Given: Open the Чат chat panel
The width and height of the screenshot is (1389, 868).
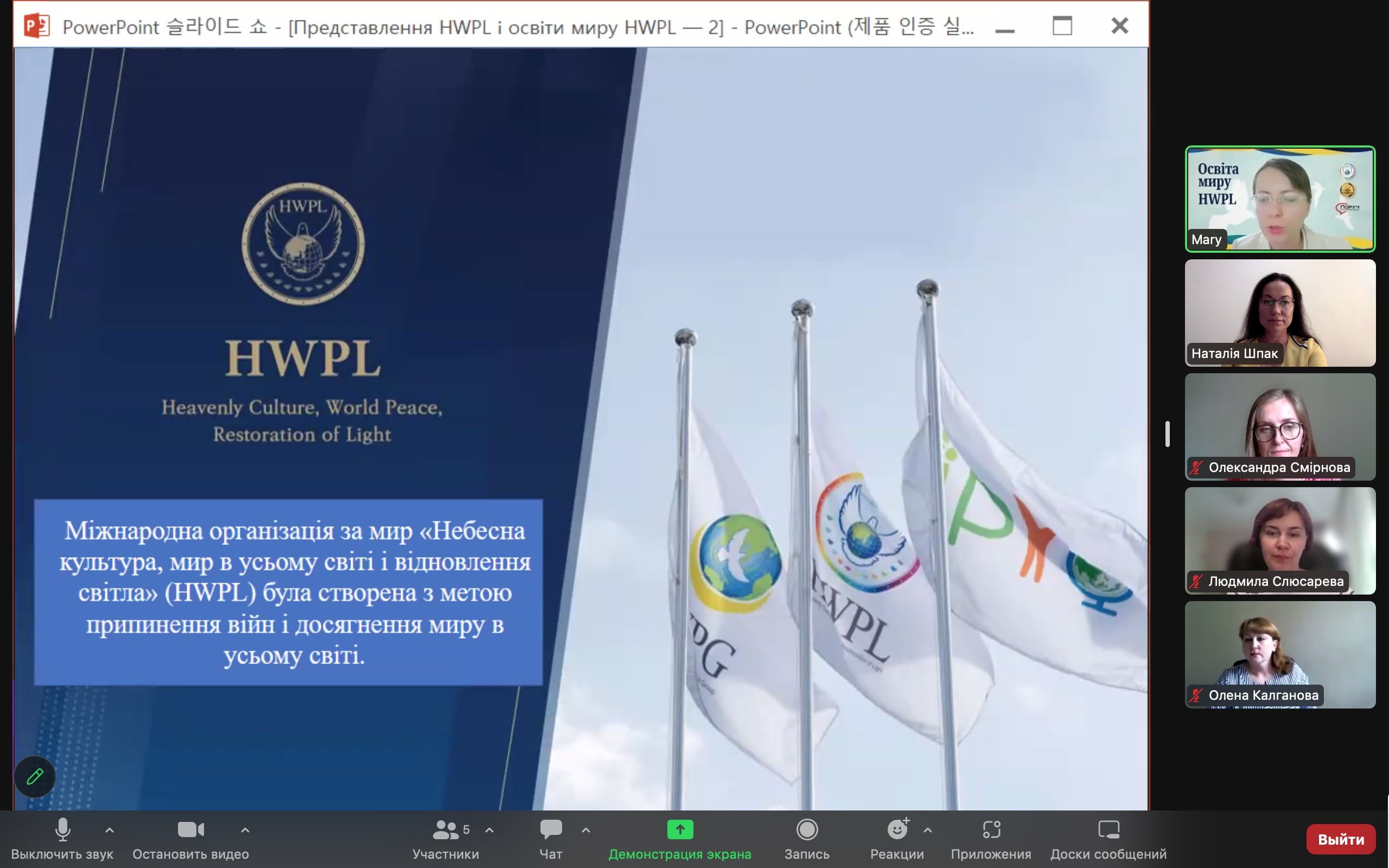Looking at the screenshot, I should tap(551, 839).
